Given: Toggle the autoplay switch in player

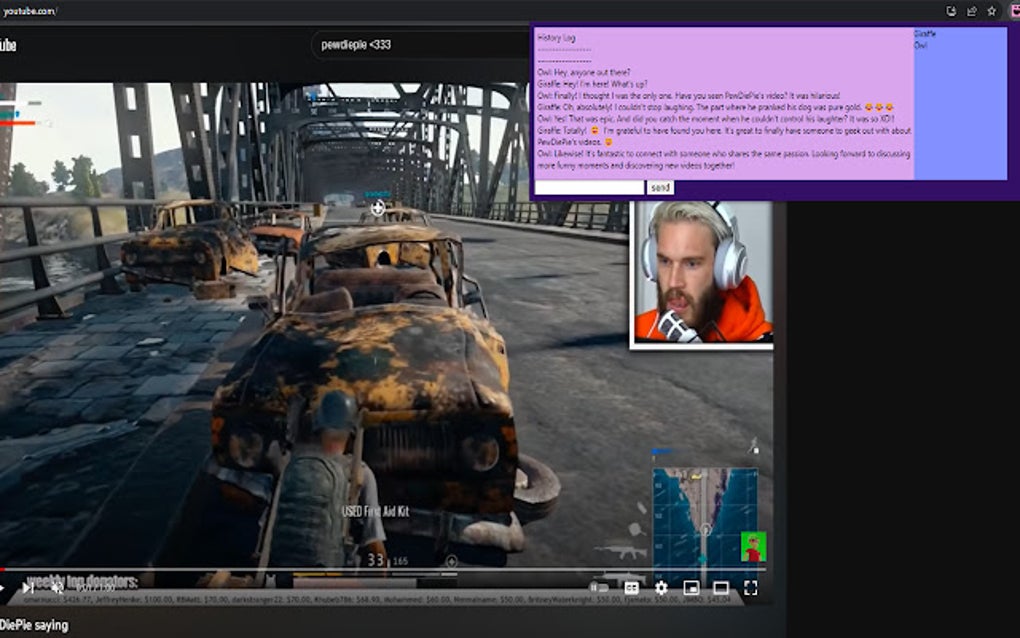Looking at the screenshot, I should coord(598,588).
